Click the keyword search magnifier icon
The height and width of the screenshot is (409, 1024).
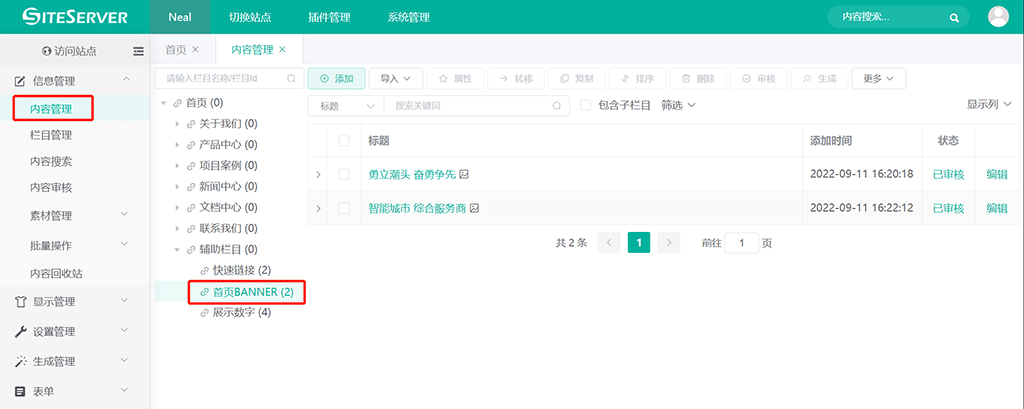(x=558, y=105)
